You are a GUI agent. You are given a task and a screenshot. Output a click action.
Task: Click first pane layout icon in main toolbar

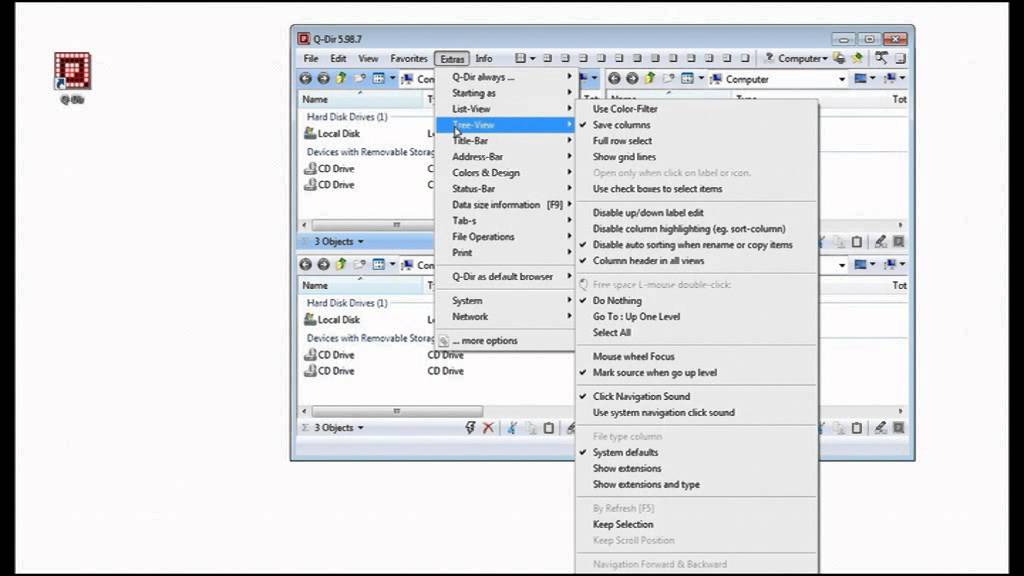click(520, 58)
